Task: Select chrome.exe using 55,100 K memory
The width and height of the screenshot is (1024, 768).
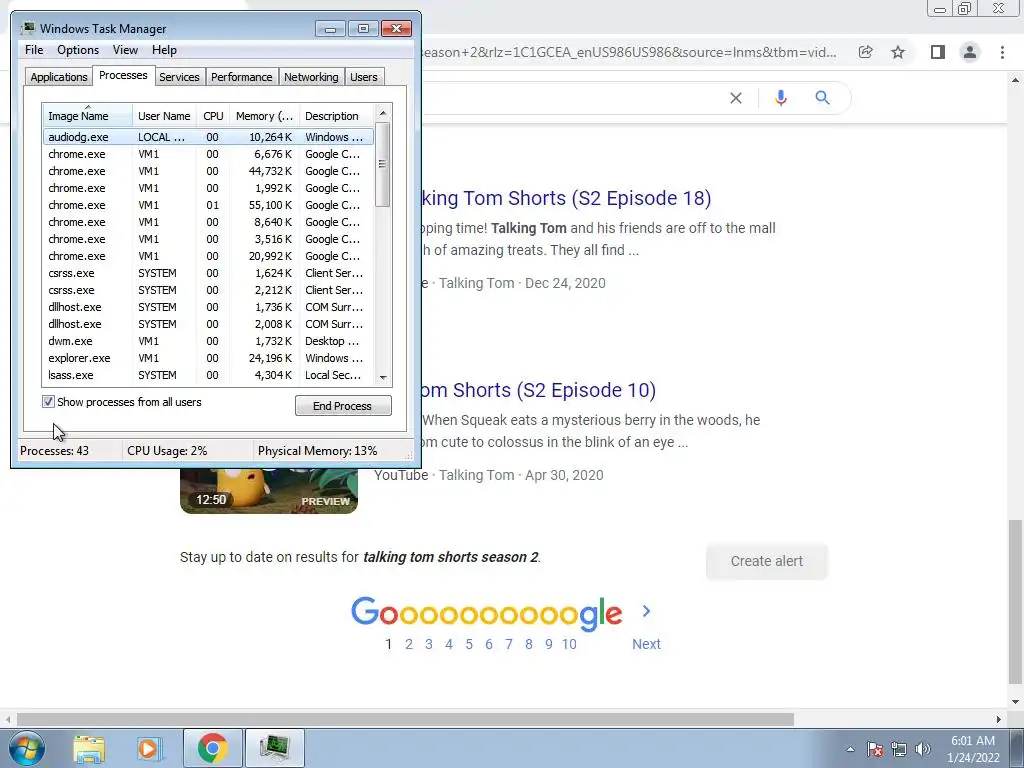Action: (208, 205)
